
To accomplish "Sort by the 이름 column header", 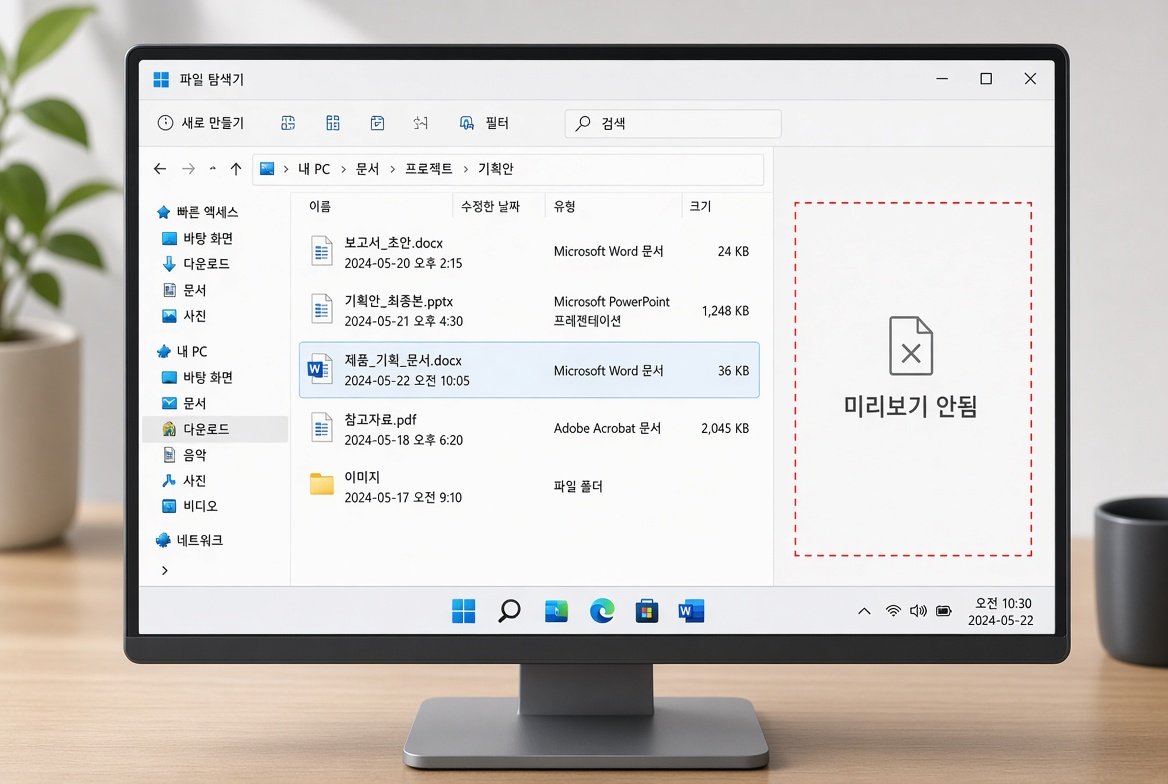I will (320, 206).
